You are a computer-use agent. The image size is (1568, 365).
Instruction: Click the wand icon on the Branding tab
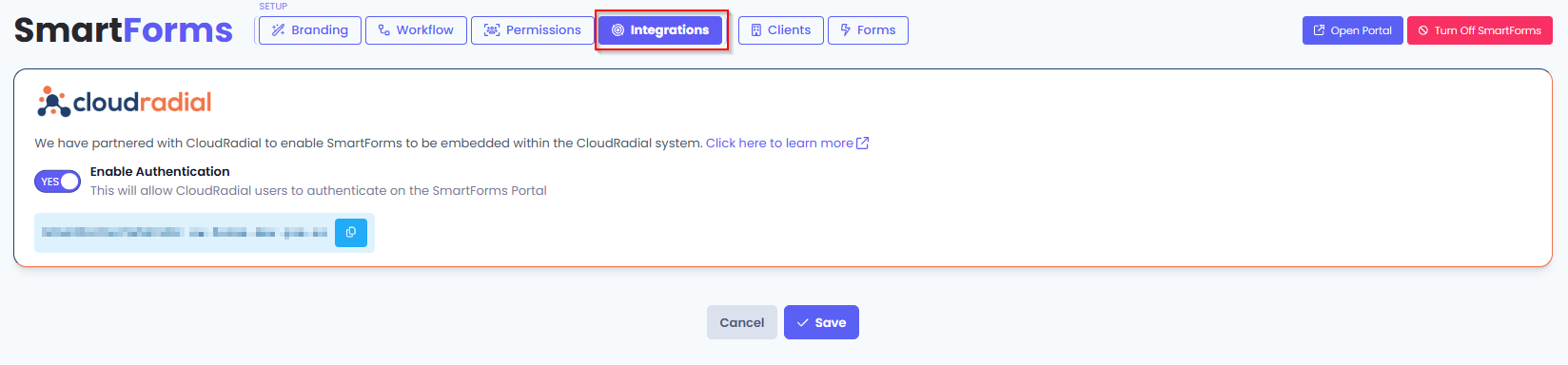coord(278,30)
